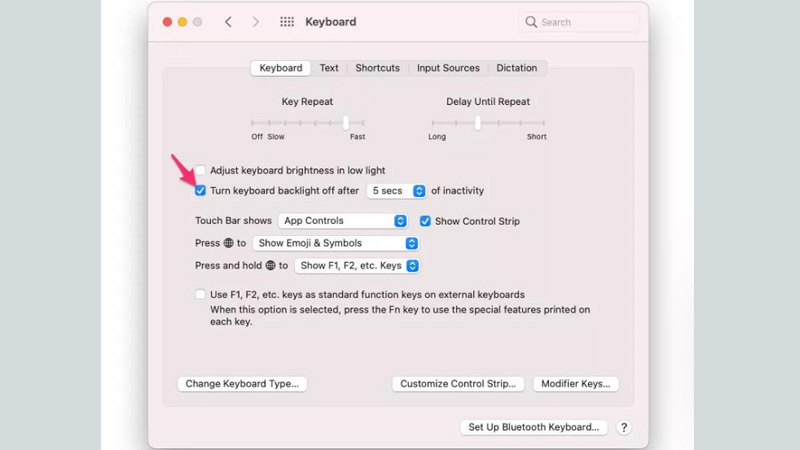Viewport: 800px width, 450px height.
Task: Open the Show F1, F2, etc. Keys dropdown
Action: [356, 266]
